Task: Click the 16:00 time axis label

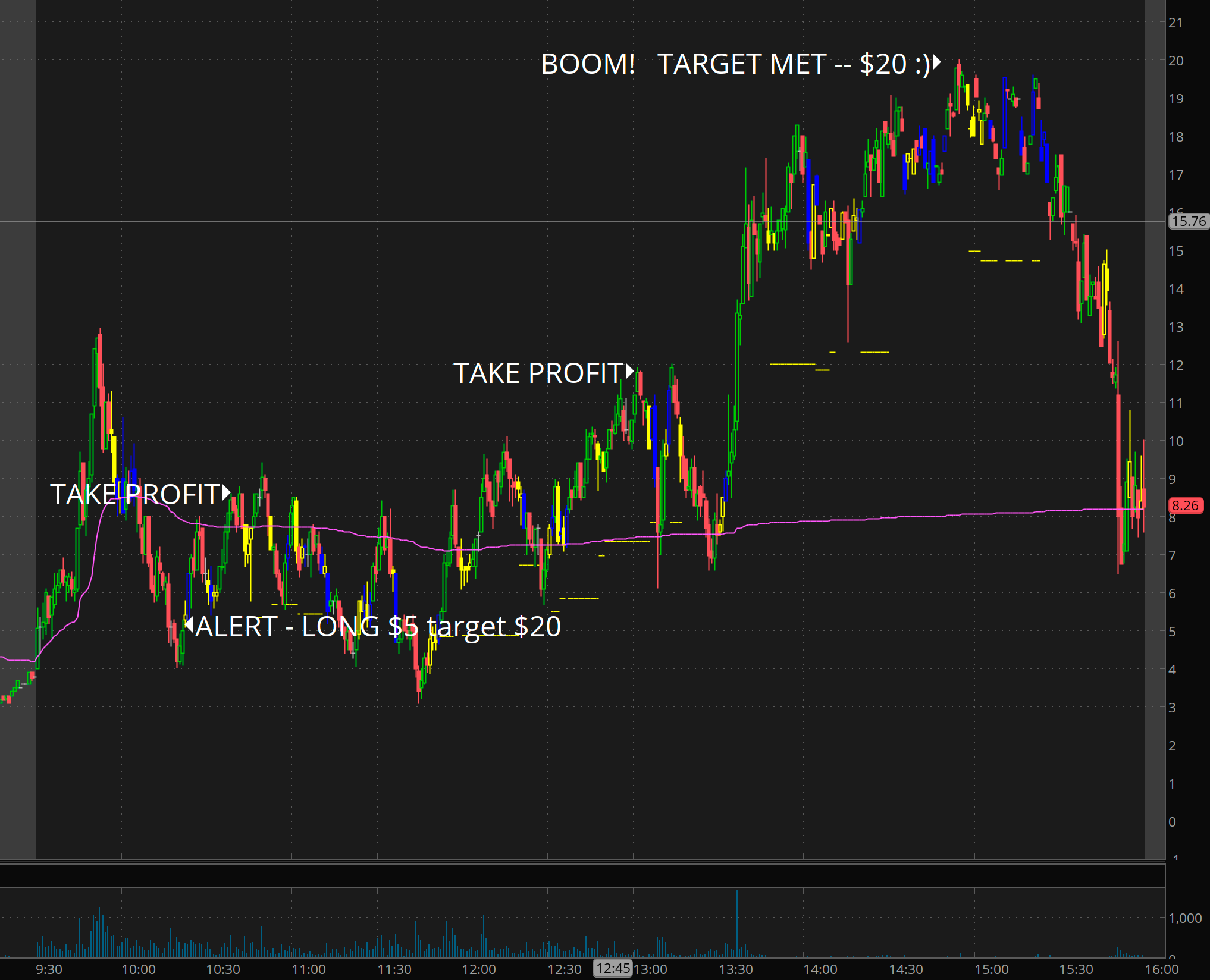Action: point(1161,969)
